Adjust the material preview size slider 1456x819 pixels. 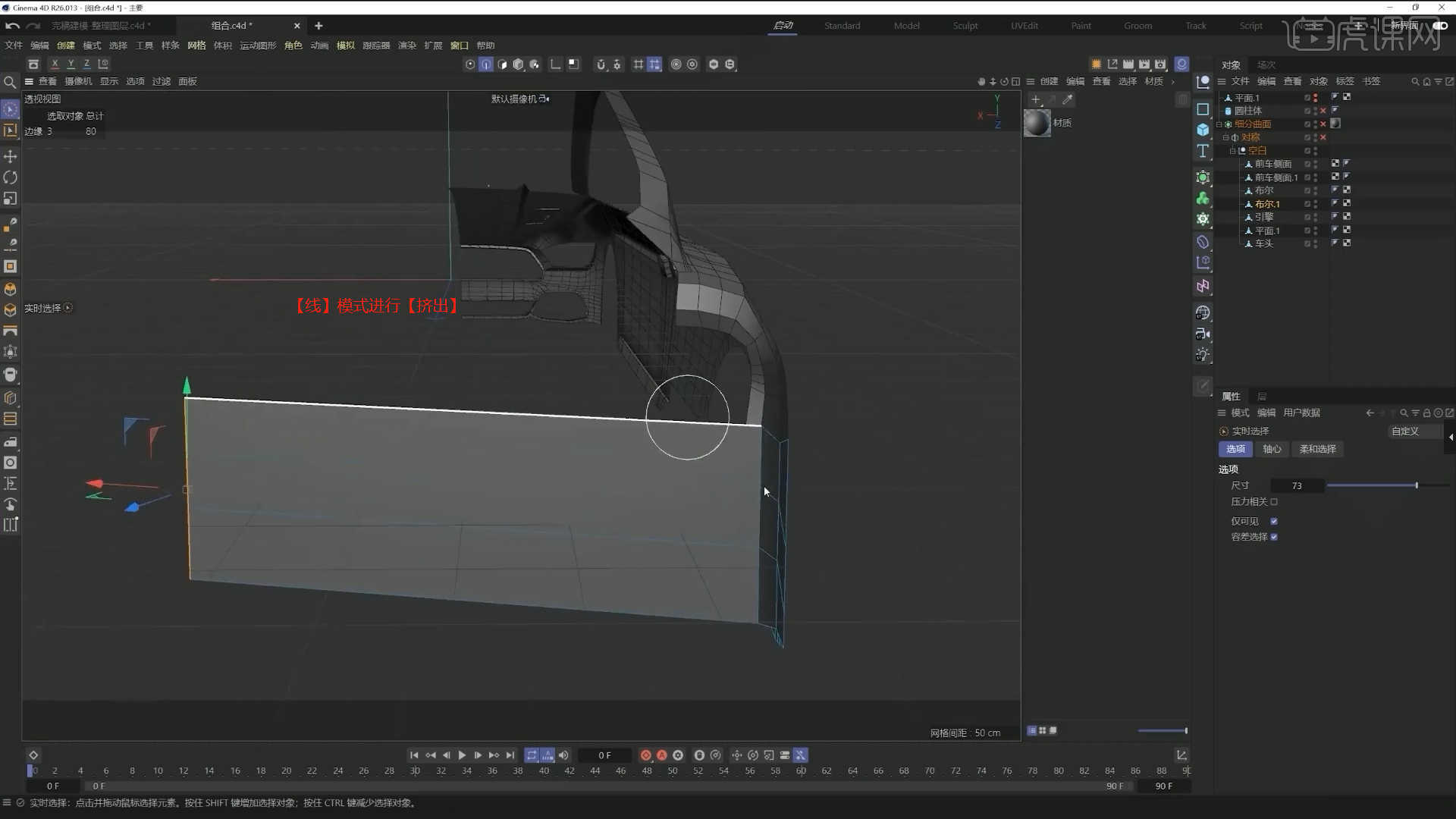[1163, 731]
